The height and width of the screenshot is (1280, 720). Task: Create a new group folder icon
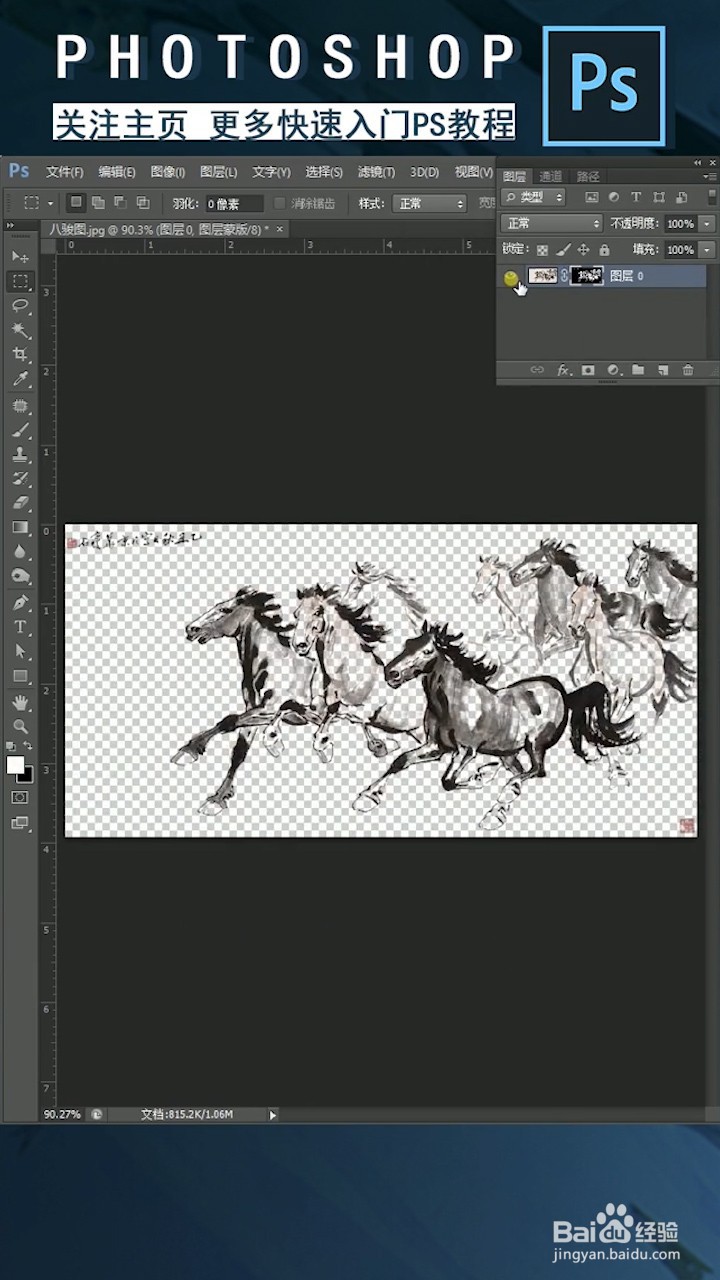[x=638, y=370]
